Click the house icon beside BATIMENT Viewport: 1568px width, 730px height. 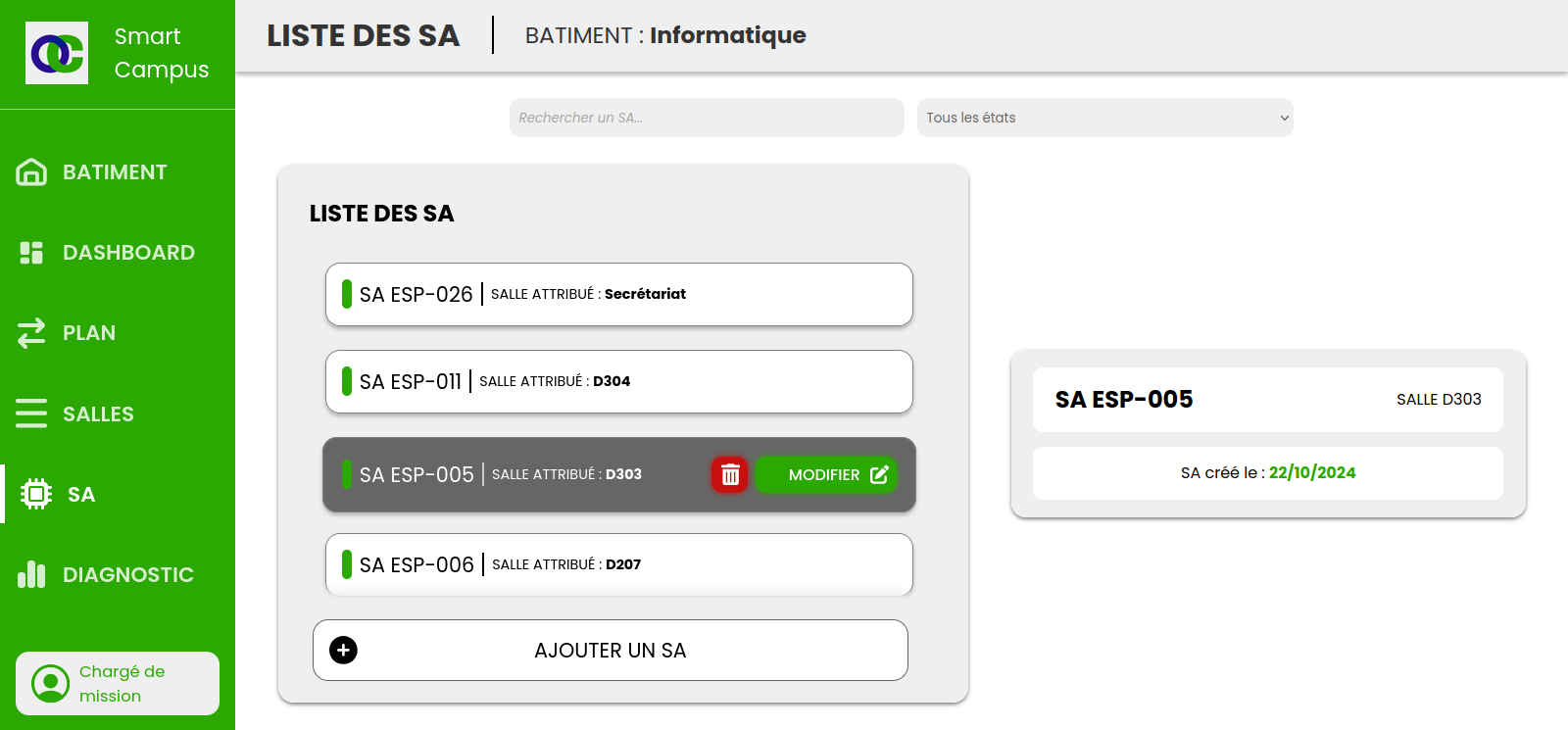point(31,172)
